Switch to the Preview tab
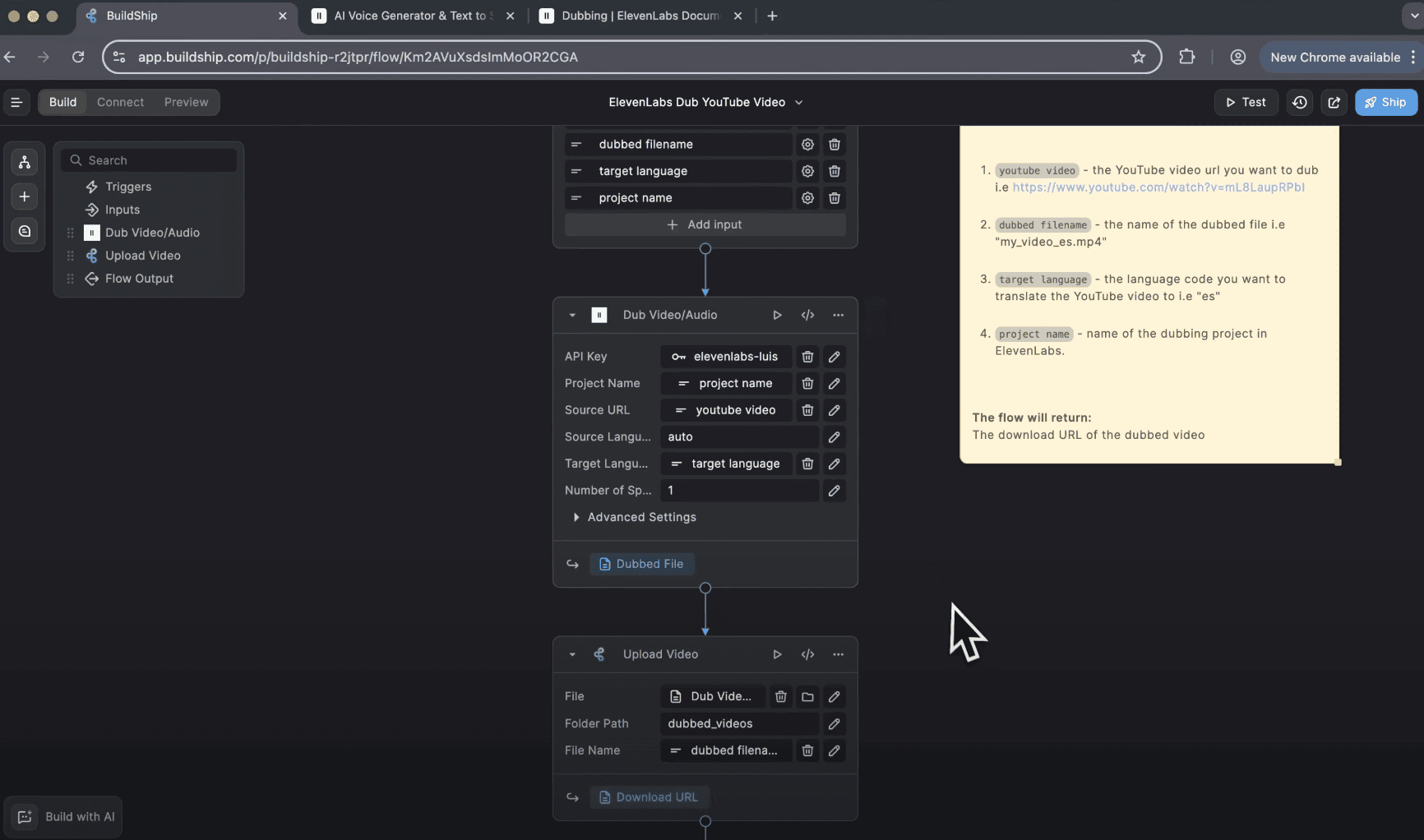Viewport: 1424px width, 840px height. (186, 102)
